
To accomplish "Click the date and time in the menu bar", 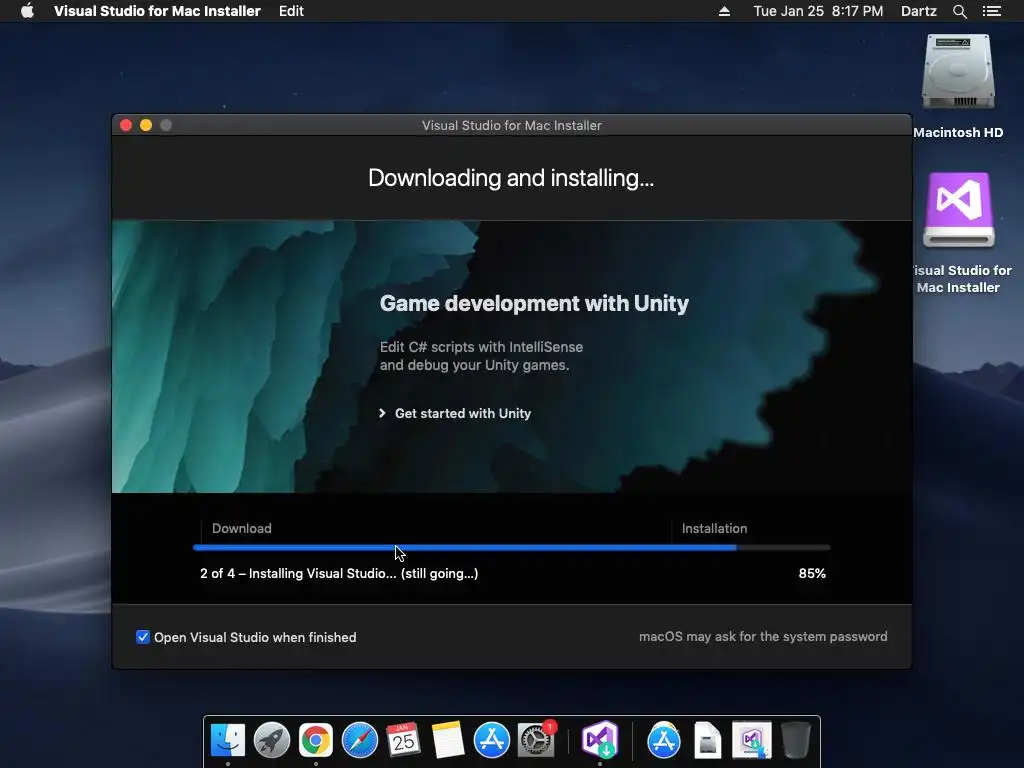I will [818, 11].
